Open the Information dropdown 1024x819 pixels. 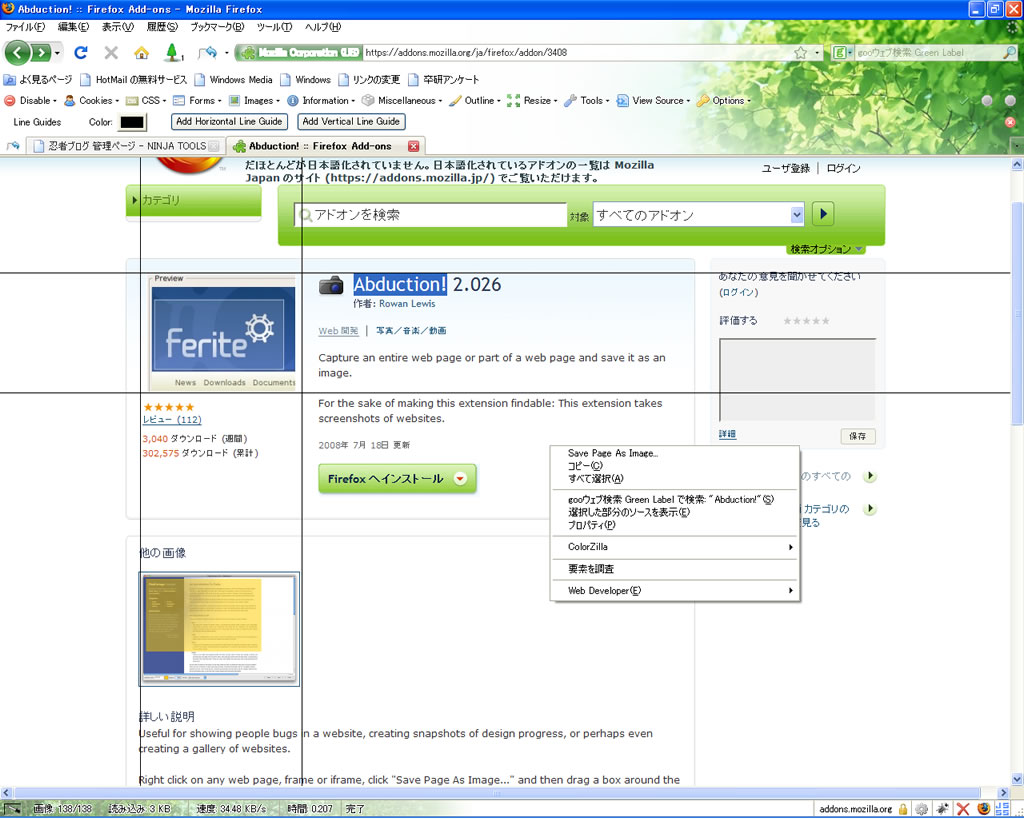click(321, 101)
